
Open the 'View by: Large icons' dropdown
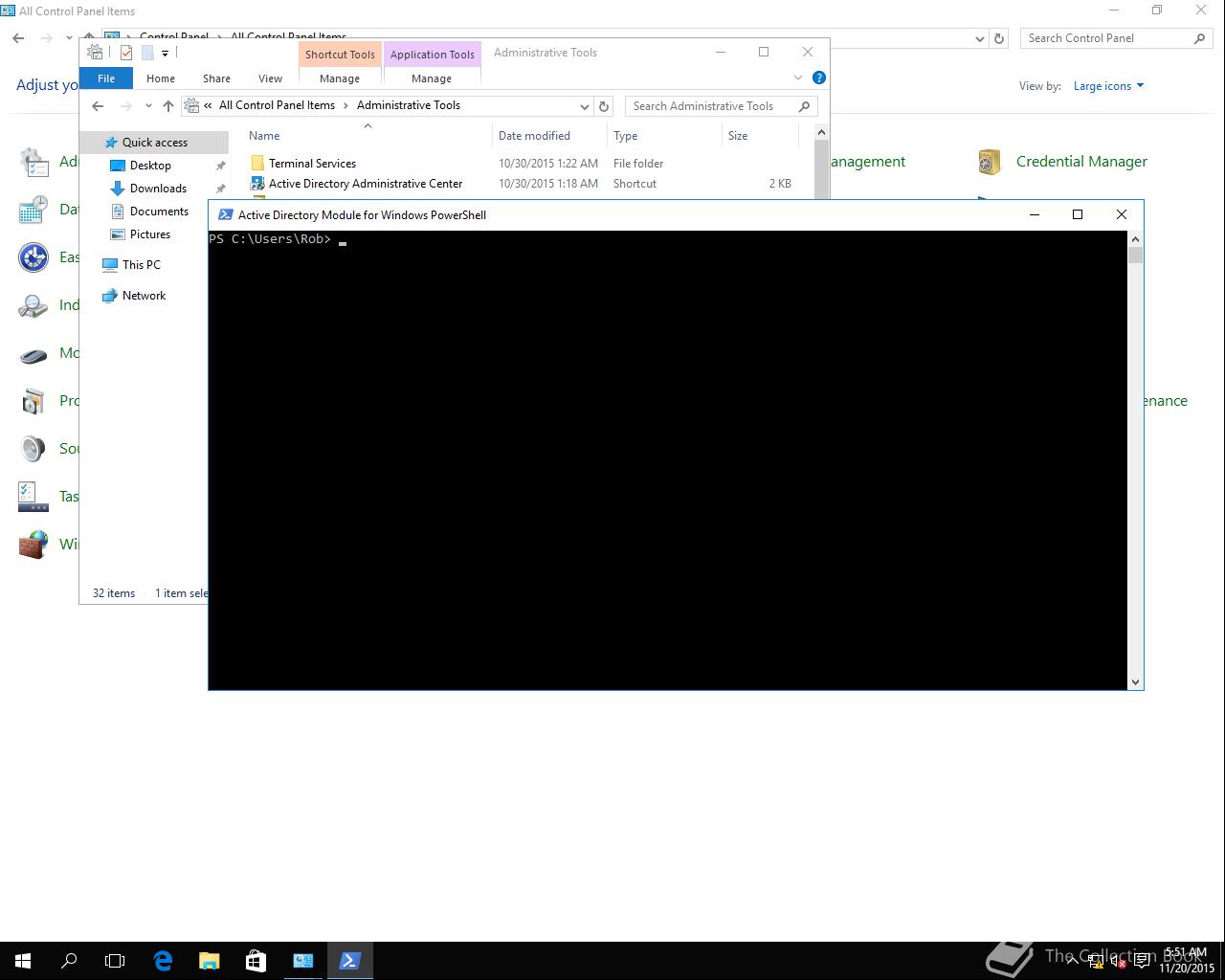tap(1108, 86)
